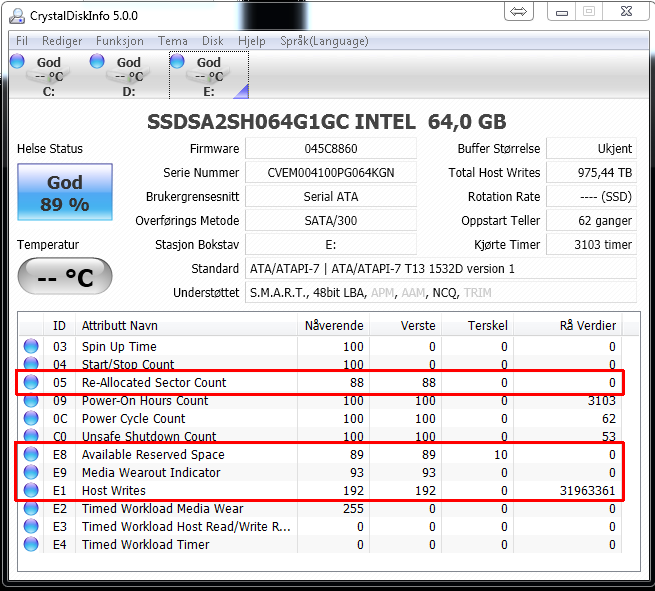
Task: Click the Firmware value field 045C8860
Action: [x=330, y=149]
